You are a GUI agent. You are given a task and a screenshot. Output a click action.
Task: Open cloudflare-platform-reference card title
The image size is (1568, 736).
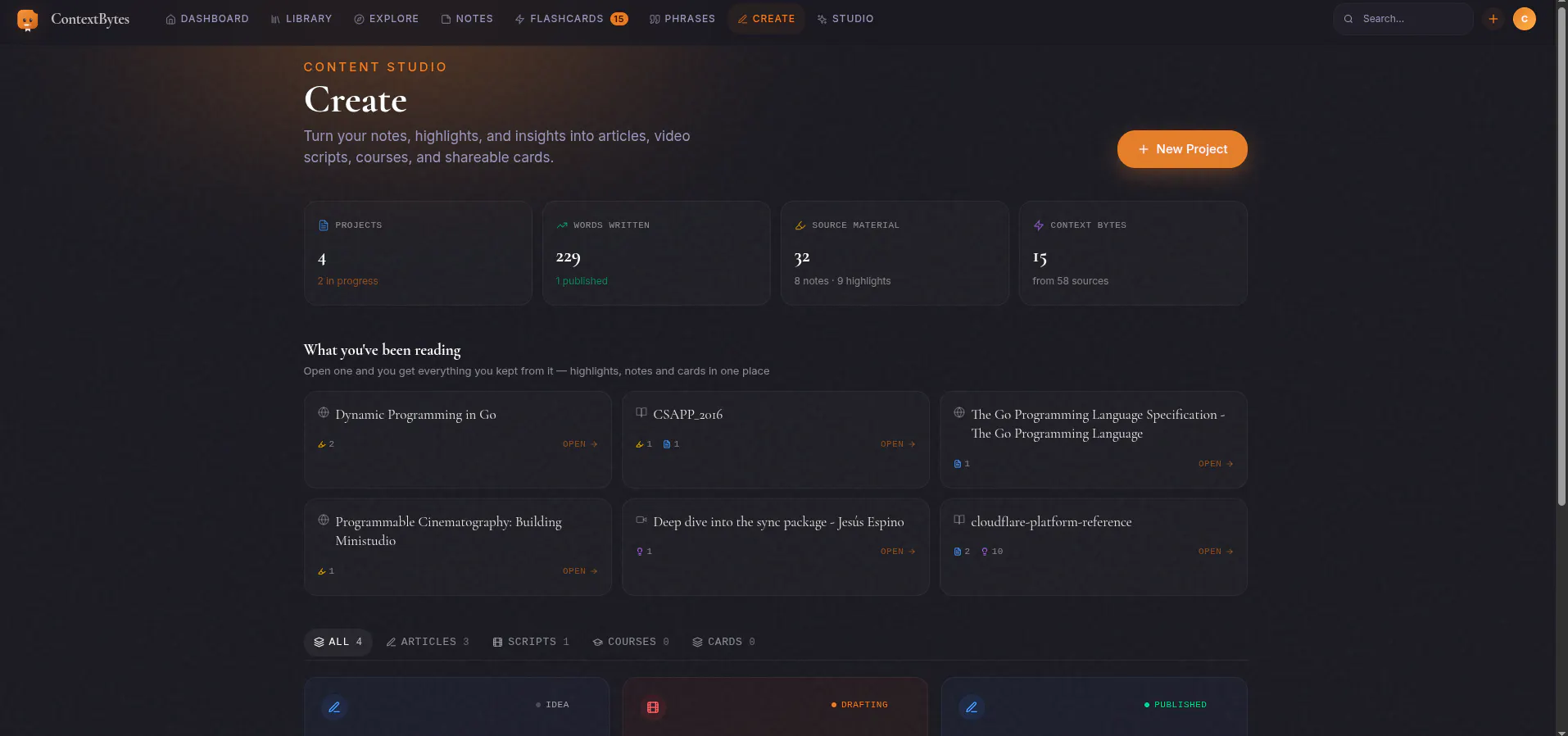(1051, 522)
